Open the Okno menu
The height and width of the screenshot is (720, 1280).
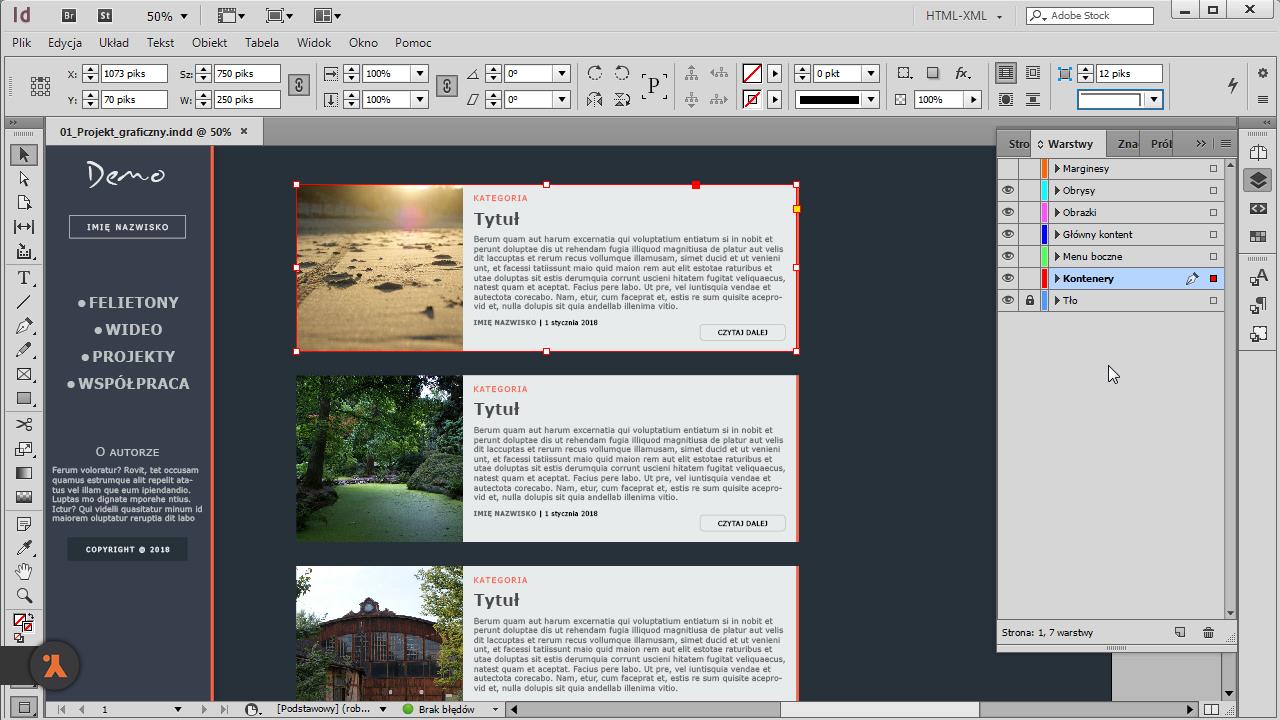363,43
